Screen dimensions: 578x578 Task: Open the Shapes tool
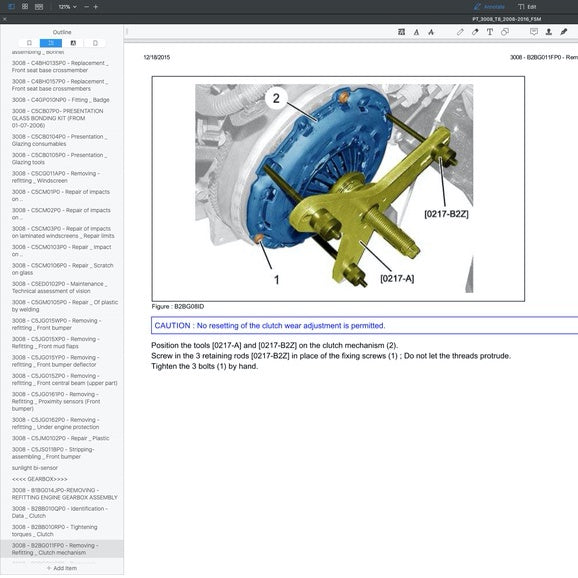[505, 32]
